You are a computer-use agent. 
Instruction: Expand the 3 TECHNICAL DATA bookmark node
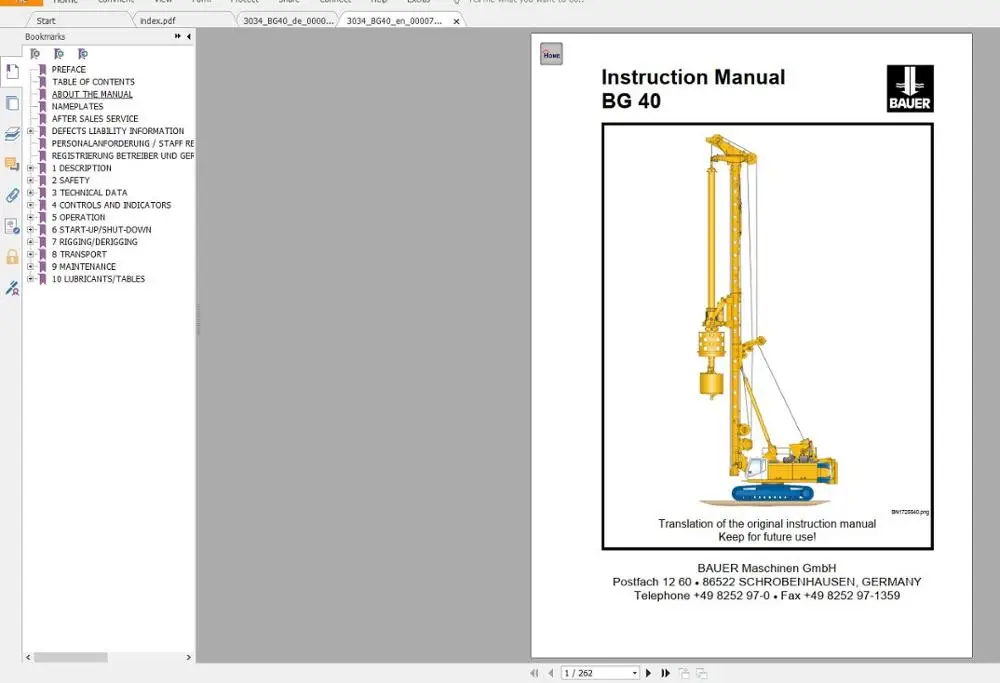click(31, 193)
